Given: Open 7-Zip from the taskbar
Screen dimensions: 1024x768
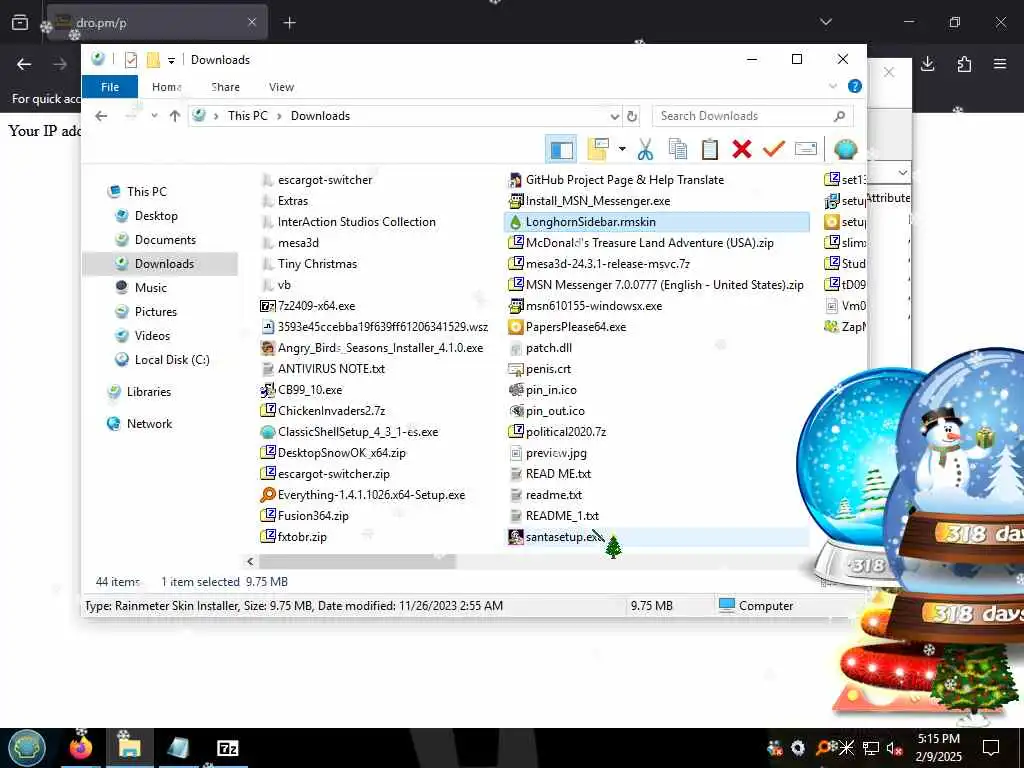Looking at the screenshot, I should coord(227,748).
